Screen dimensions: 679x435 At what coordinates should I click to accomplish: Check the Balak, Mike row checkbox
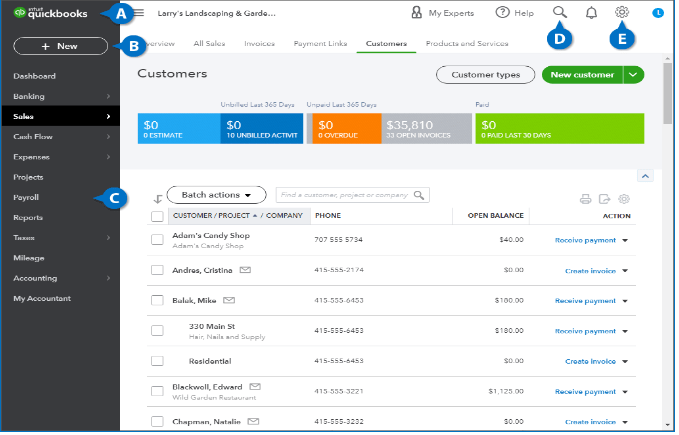pos(158,302)
